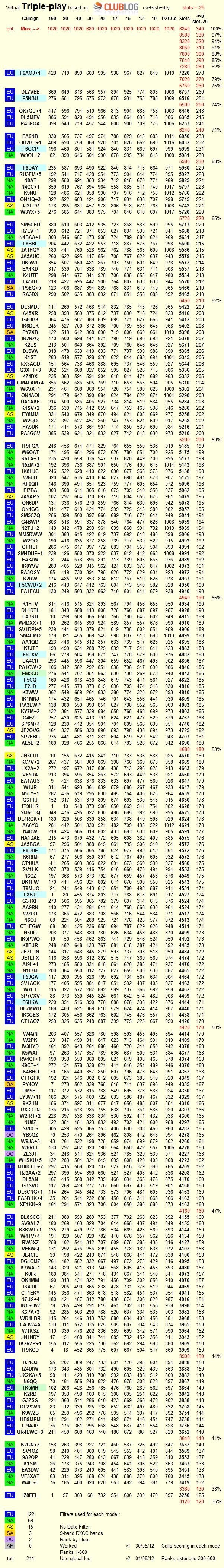Click callsign PA3GCV

[x=30, y=434]
